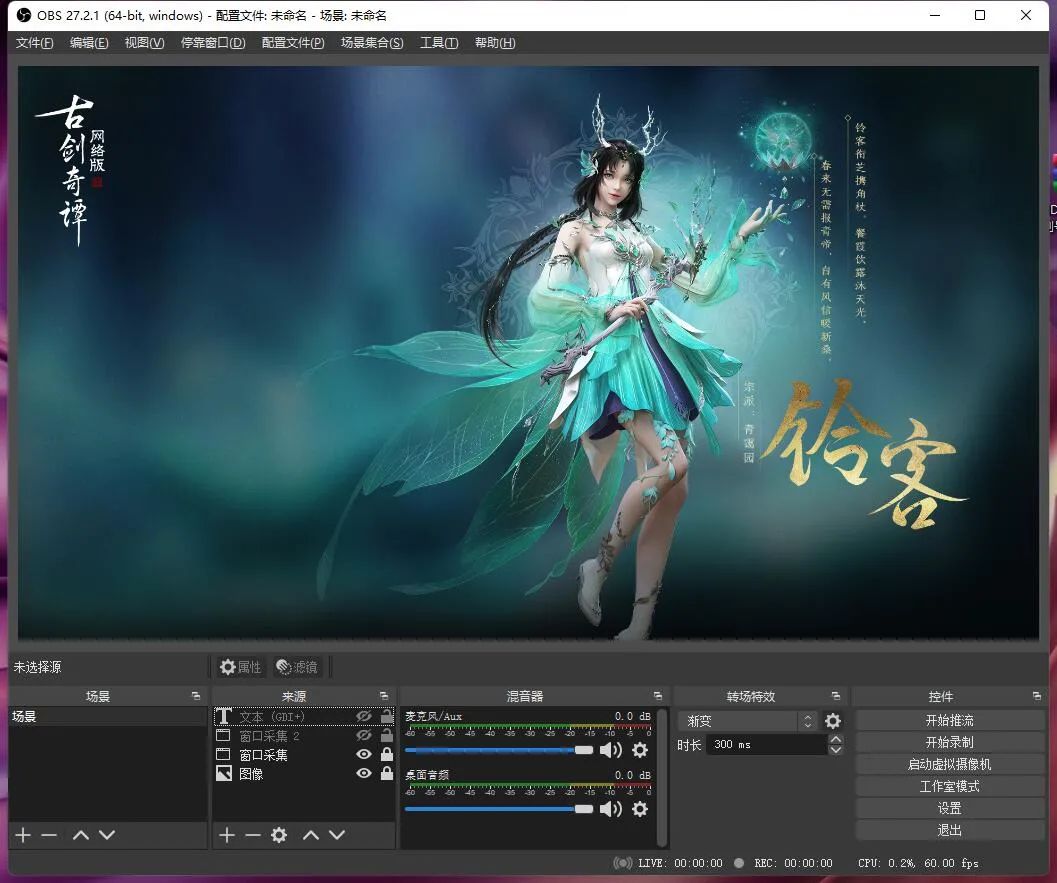Toggle 工作室模式 studio mode
Image resolution: width=1057 pixels, height=883 pixels.
[x=950, y=787]
